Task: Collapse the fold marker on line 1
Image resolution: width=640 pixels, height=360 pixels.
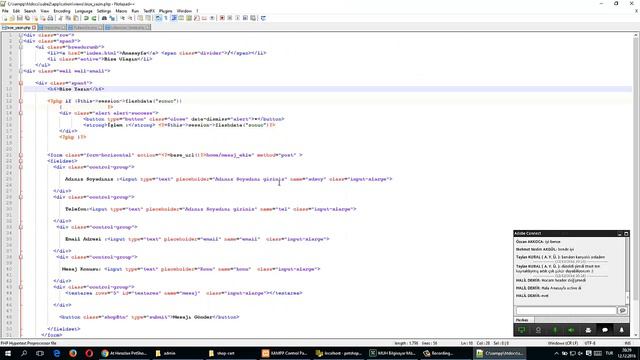Action: [x=20, y=35]
